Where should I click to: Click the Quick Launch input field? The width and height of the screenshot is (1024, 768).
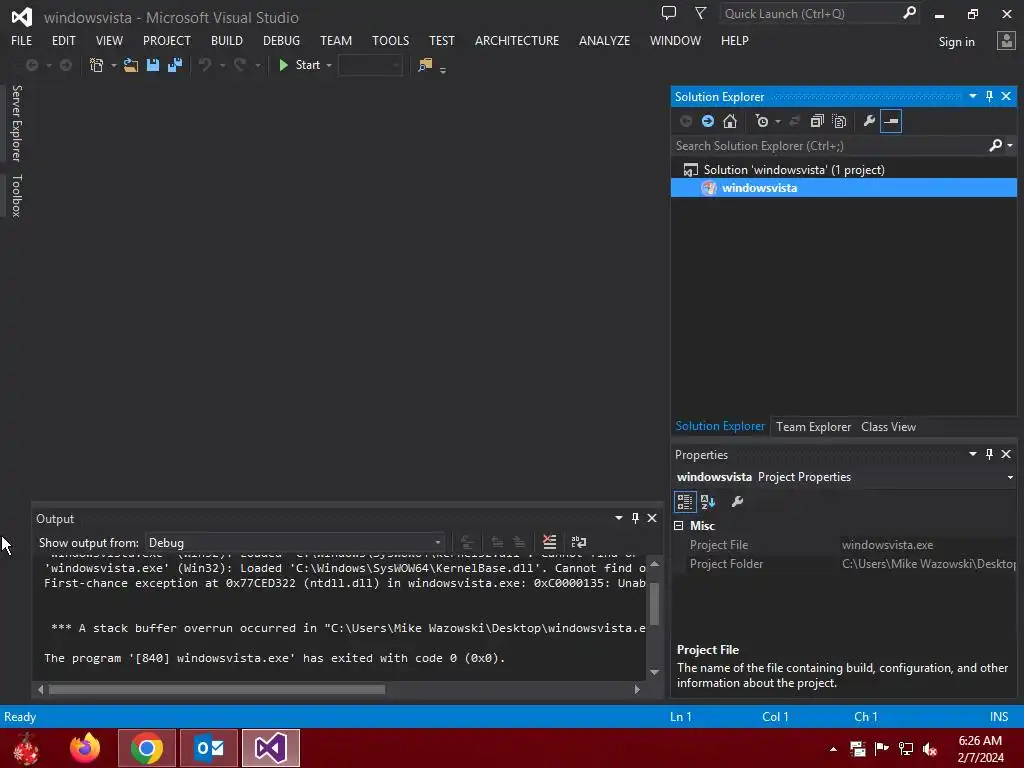pyautogui.click(x=810, y=14)
